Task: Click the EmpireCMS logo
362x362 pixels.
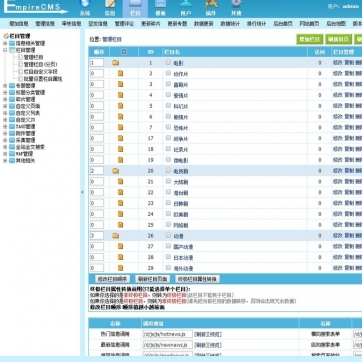Action: [x=35, y=7]
